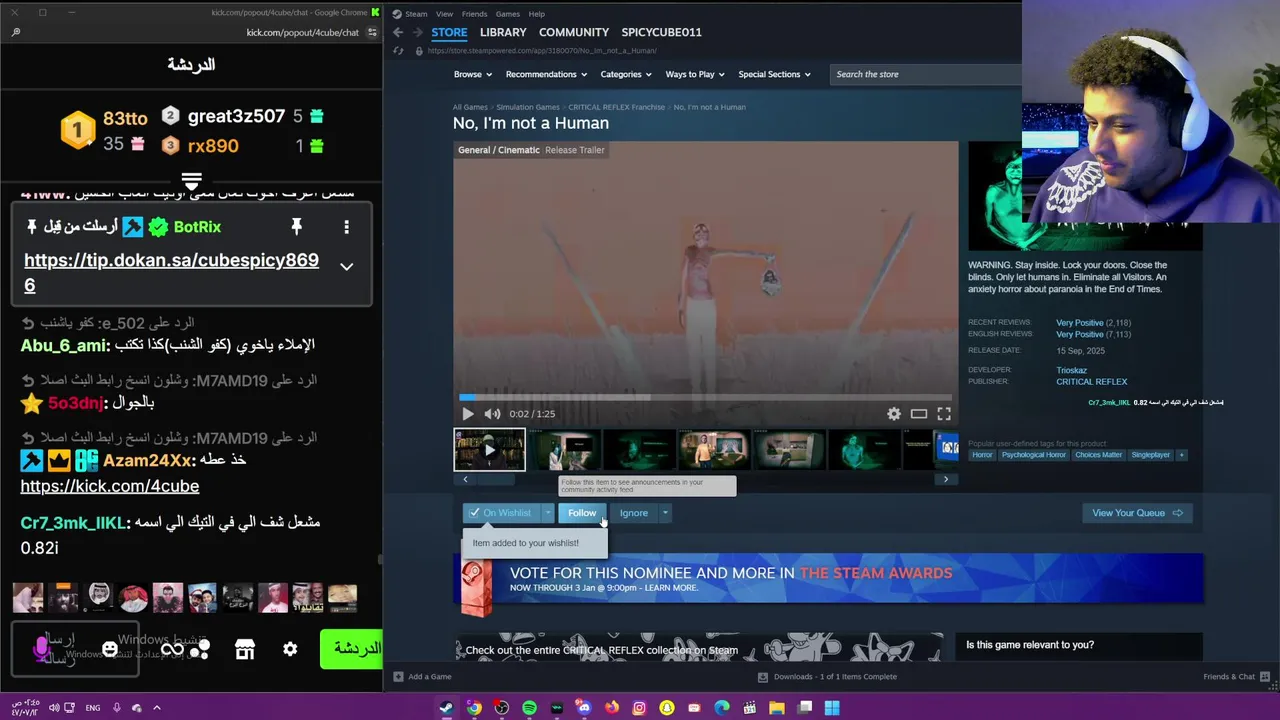Enter fullscreen on the trailer
This screenshot has width=1280, height=720.
click(944, 414)
